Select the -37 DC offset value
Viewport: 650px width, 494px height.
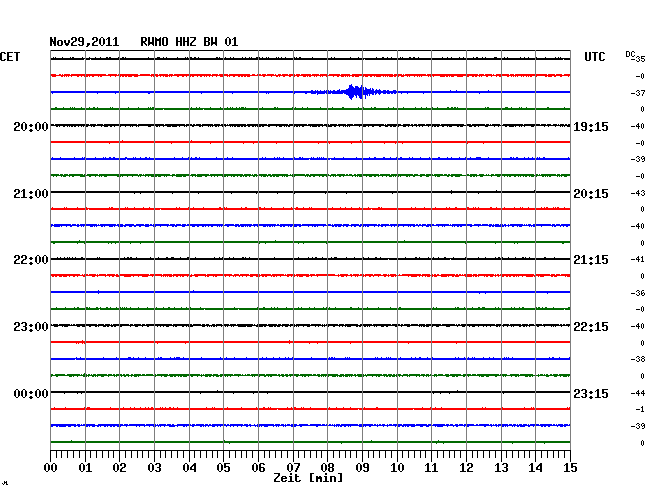[640, 93]
